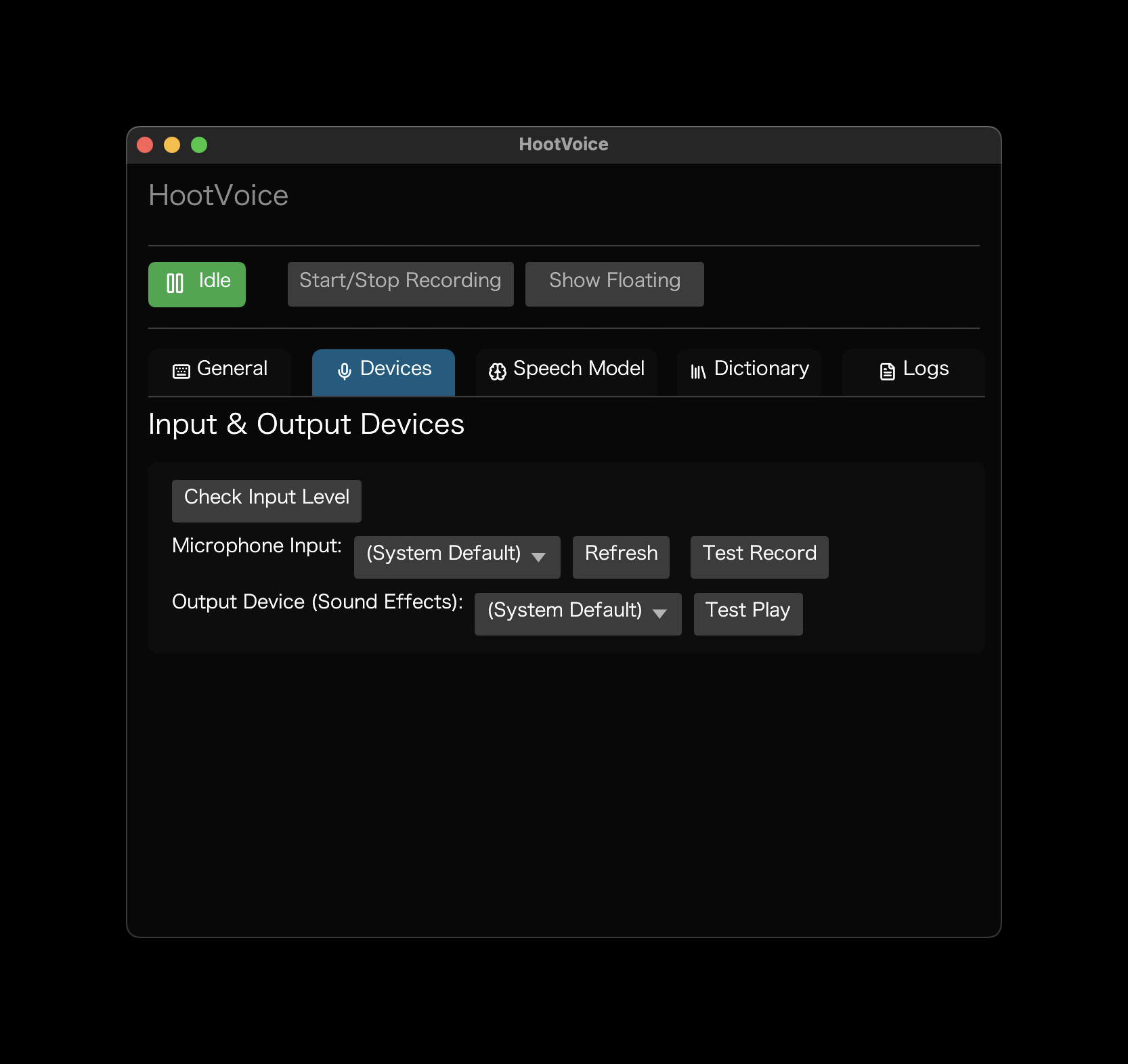Expand the Microphone Input device dropdown

(456, 556)
